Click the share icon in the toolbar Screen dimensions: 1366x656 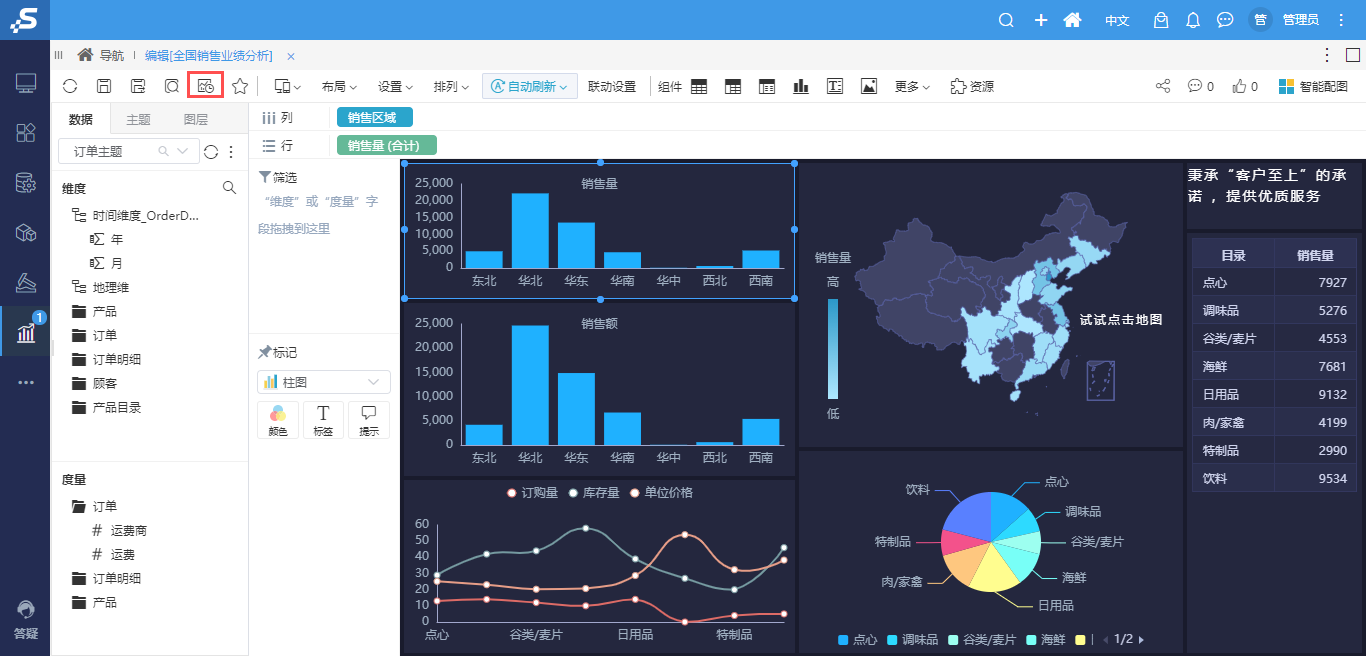[1163, 87]
